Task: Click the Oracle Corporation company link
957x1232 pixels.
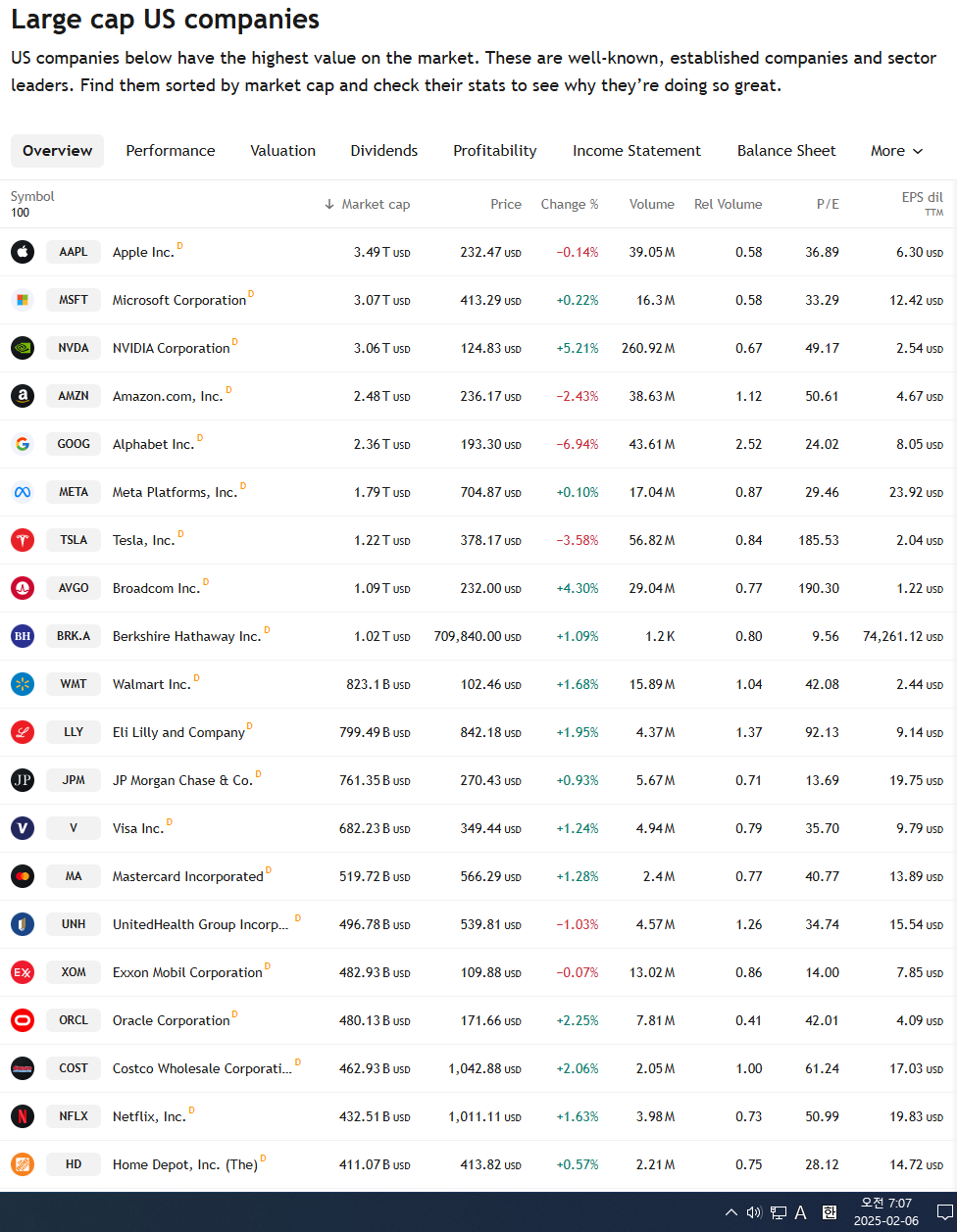Action: (x=172, y=1021)
